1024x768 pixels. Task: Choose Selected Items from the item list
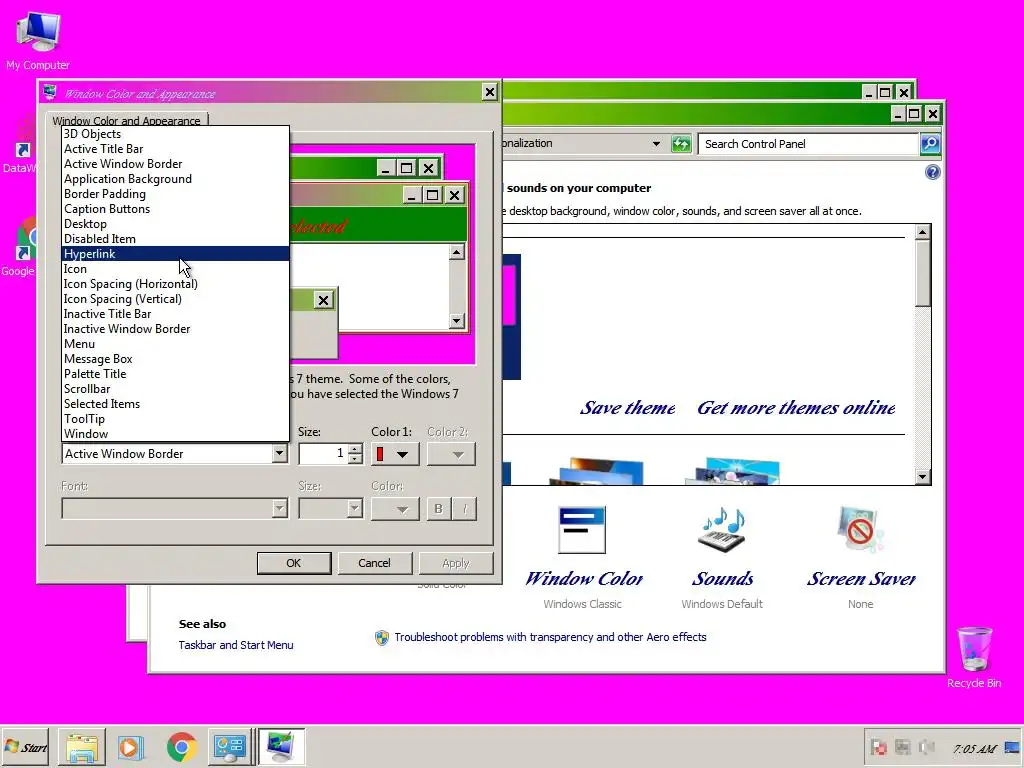pyautogui.click(x=175, y=404)
